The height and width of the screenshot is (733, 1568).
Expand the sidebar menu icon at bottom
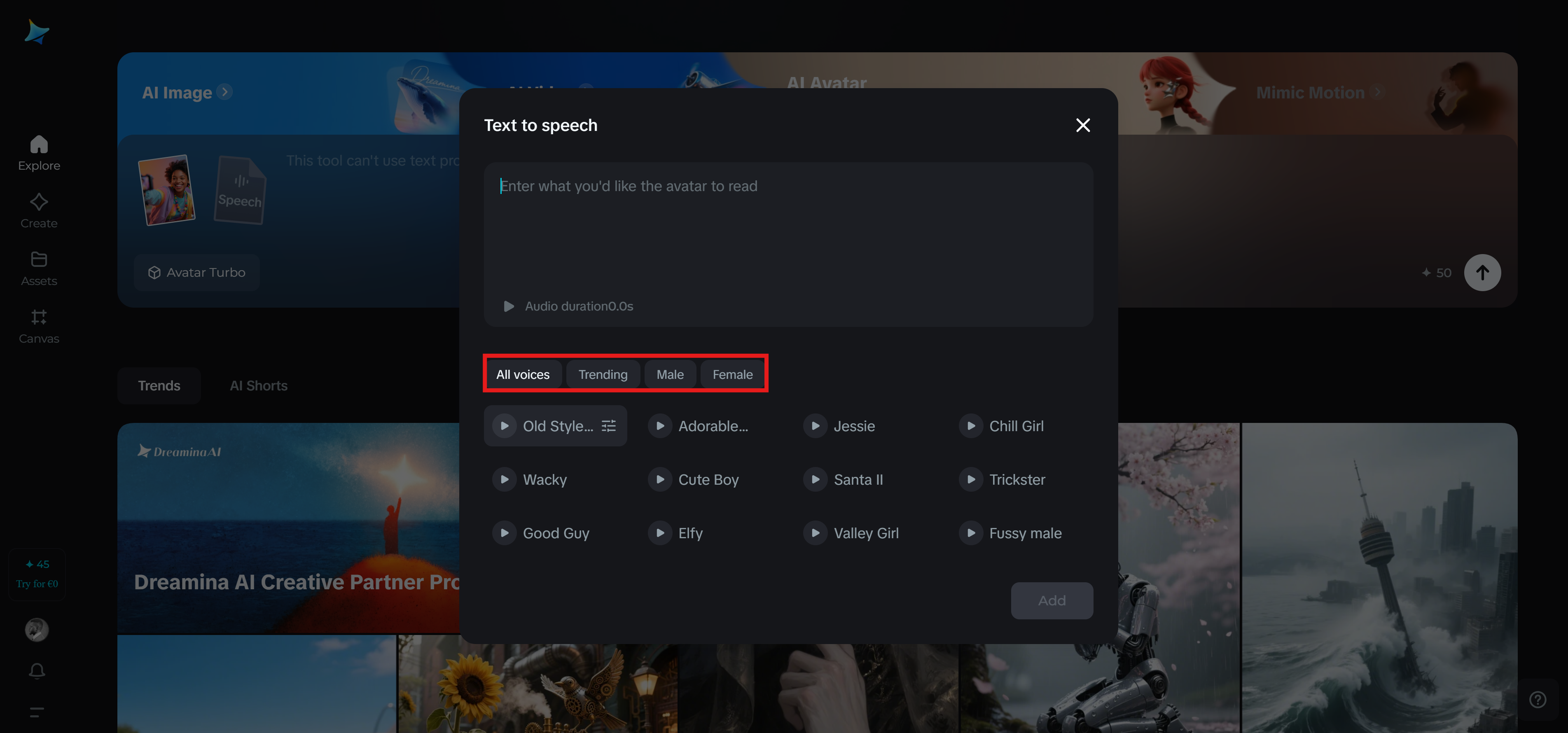click(x=37, y=712)
